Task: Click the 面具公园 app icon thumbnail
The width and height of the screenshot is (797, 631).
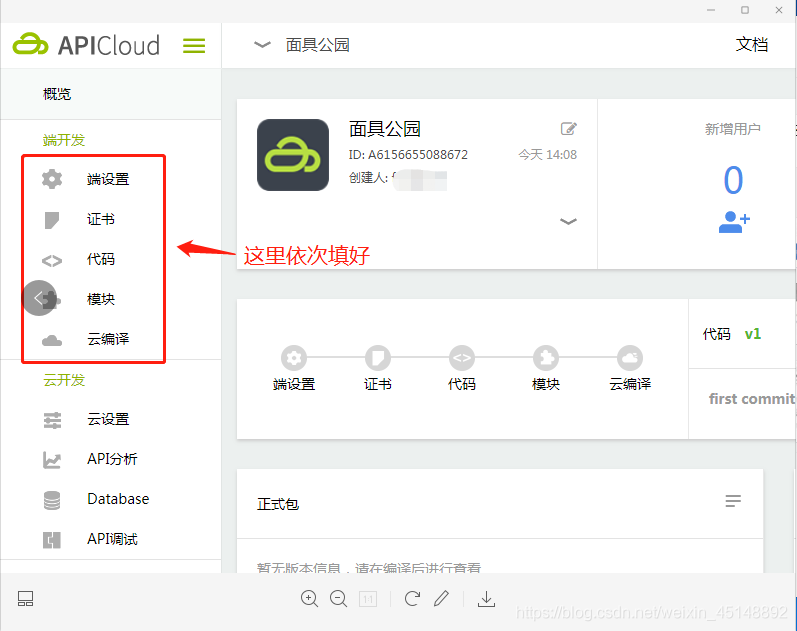Action: (x=293, y=155)
